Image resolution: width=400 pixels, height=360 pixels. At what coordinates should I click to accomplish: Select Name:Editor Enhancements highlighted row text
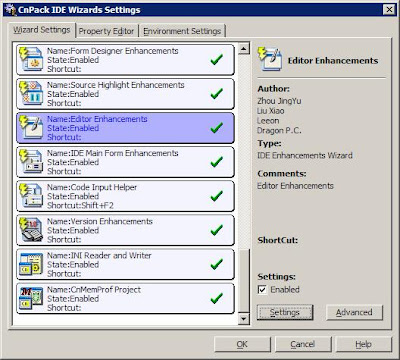click(97, 119)
